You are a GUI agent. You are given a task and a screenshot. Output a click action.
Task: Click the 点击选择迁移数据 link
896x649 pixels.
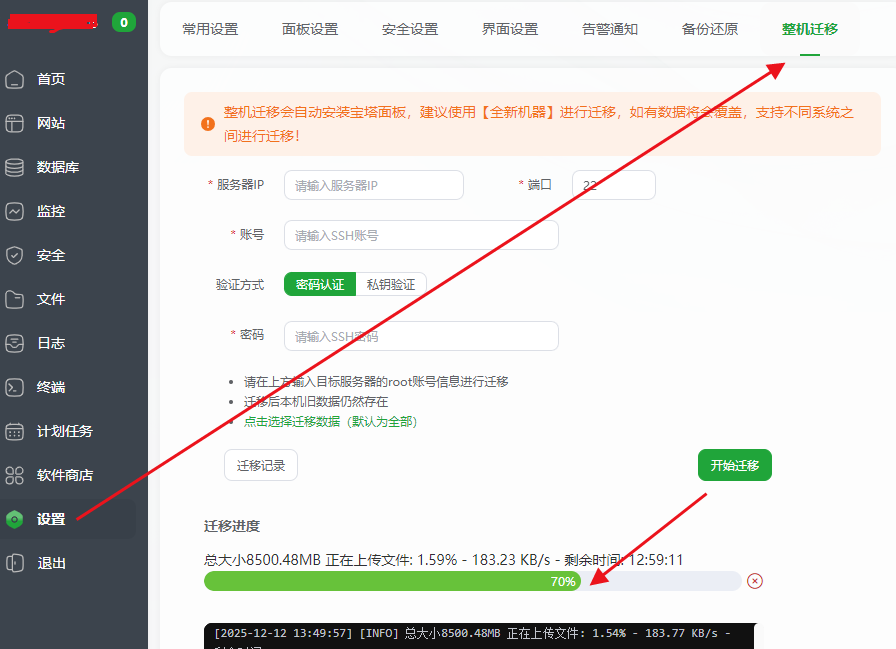click(330, 421)
